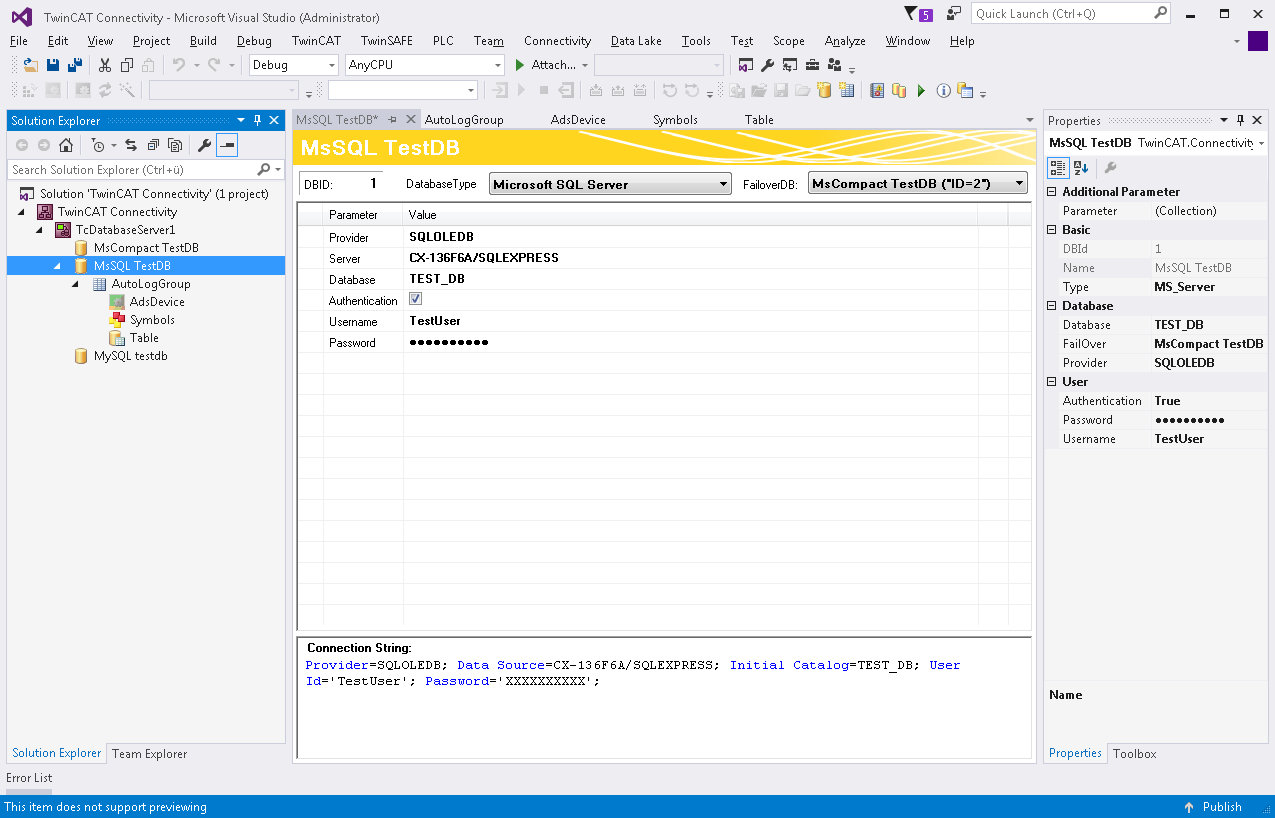Image resolution: width=1275 pixels, height=818 pixels.
Task: Click the Publish button in status bar
Action: pyautogui.click(x=1212, y=807)
